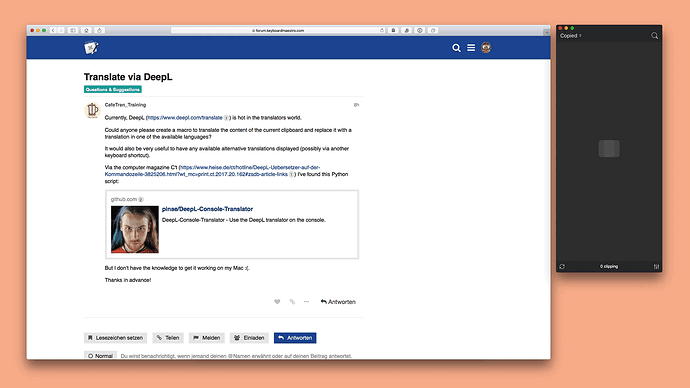
Task: Copy post link via chain icon
Action: pos(292,302)
